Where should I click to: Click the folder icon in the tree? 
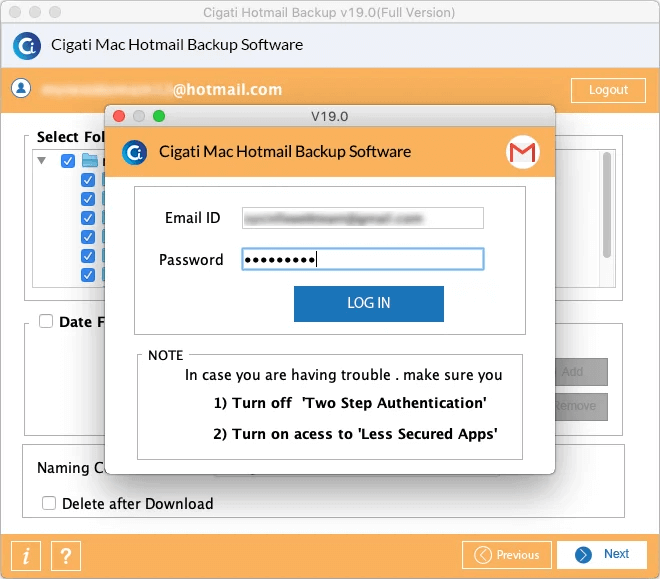pyautogui.click(x=90, y=160)
